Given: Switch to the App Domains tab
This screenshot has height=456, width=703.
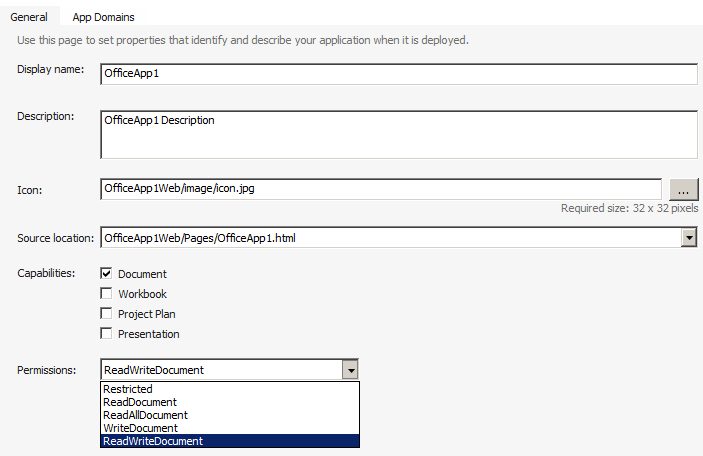Looking at the screenshot, I should pyautogui.click(x=103, y=17).
